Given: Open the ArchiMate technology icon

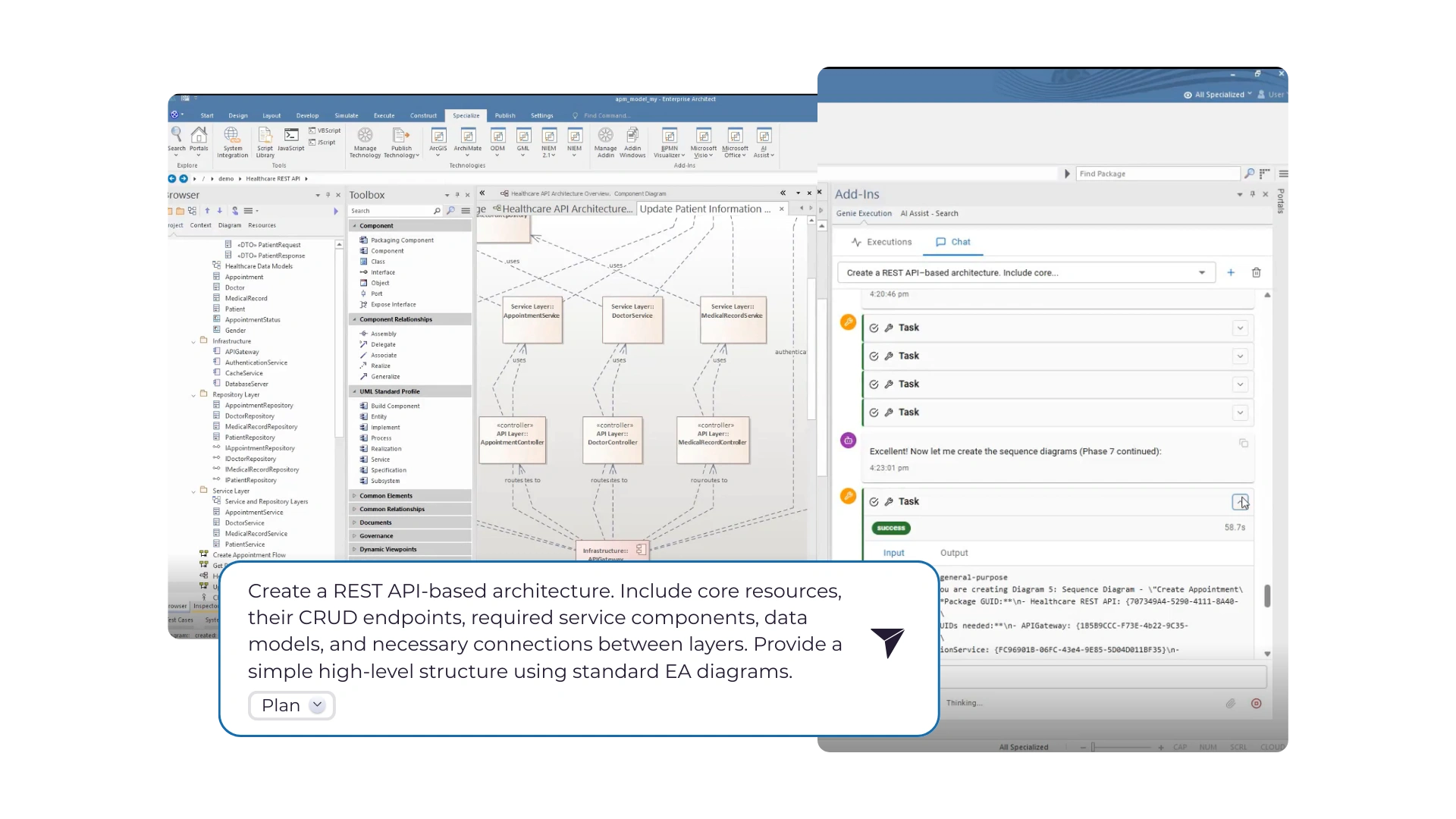Looking at the screenshot, I should 468,136.
